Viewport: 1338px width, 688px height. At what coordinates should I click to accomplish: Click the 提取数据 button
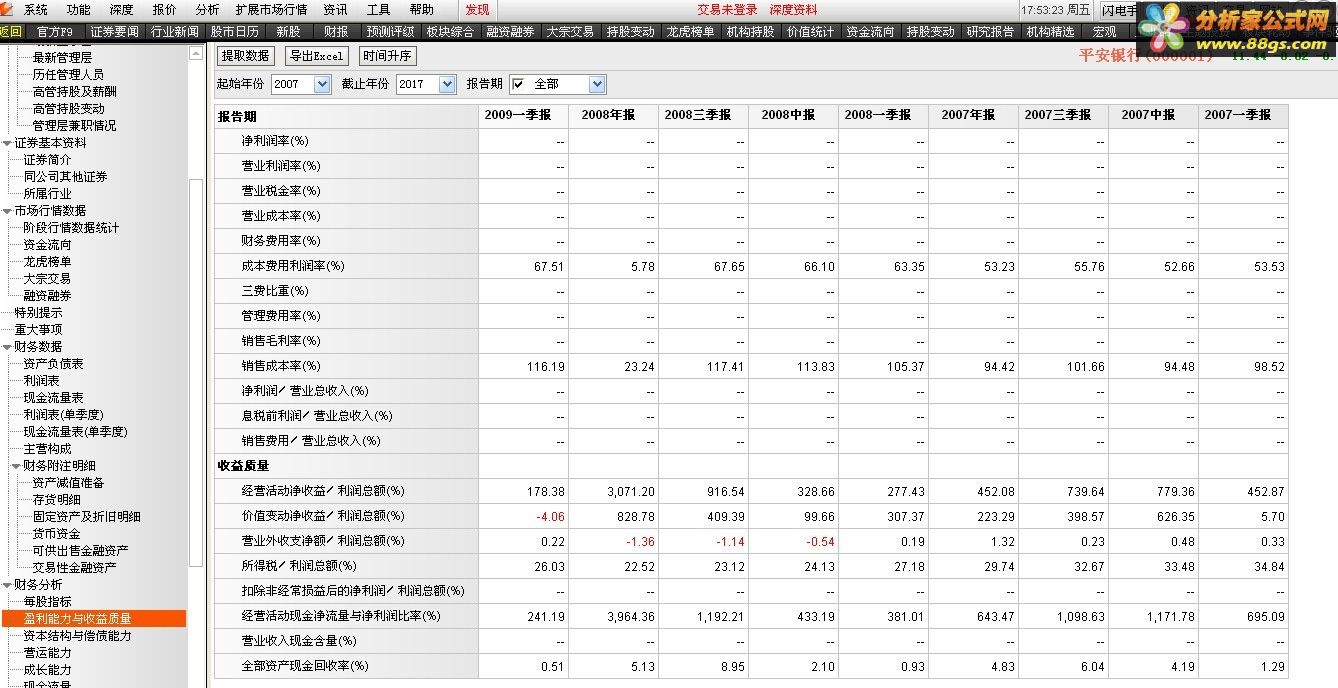coord(245,56)
